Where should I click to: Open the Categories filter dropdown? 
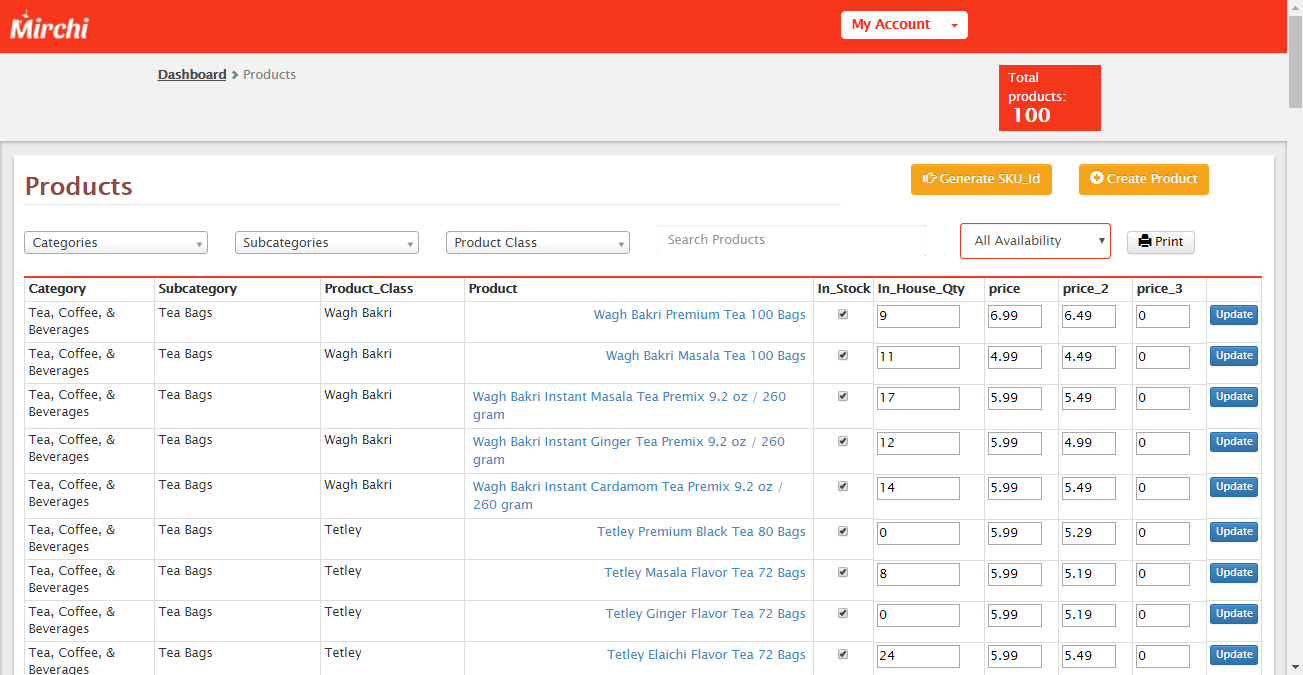116,243
